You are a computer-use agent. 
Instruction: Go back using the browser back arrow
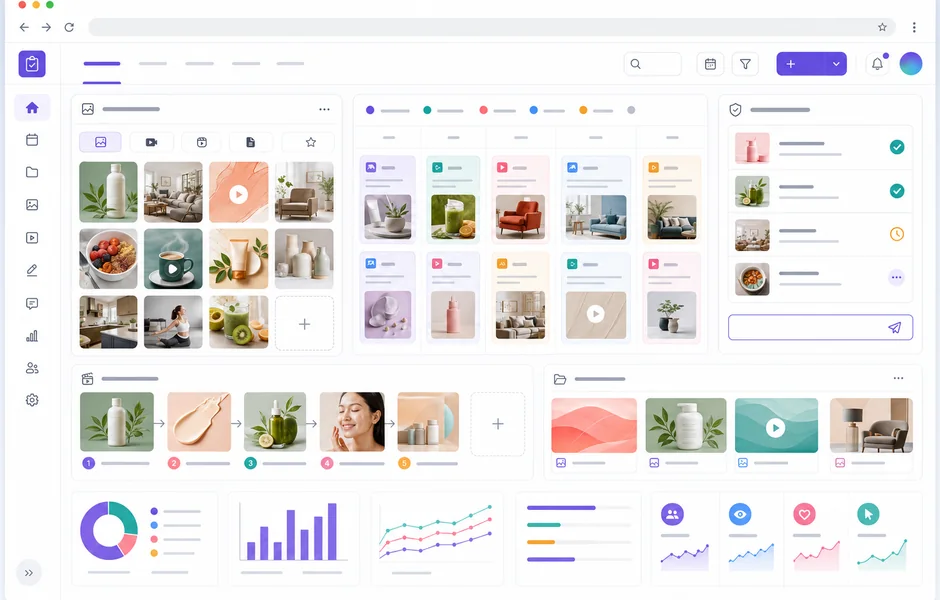[24, 27]
